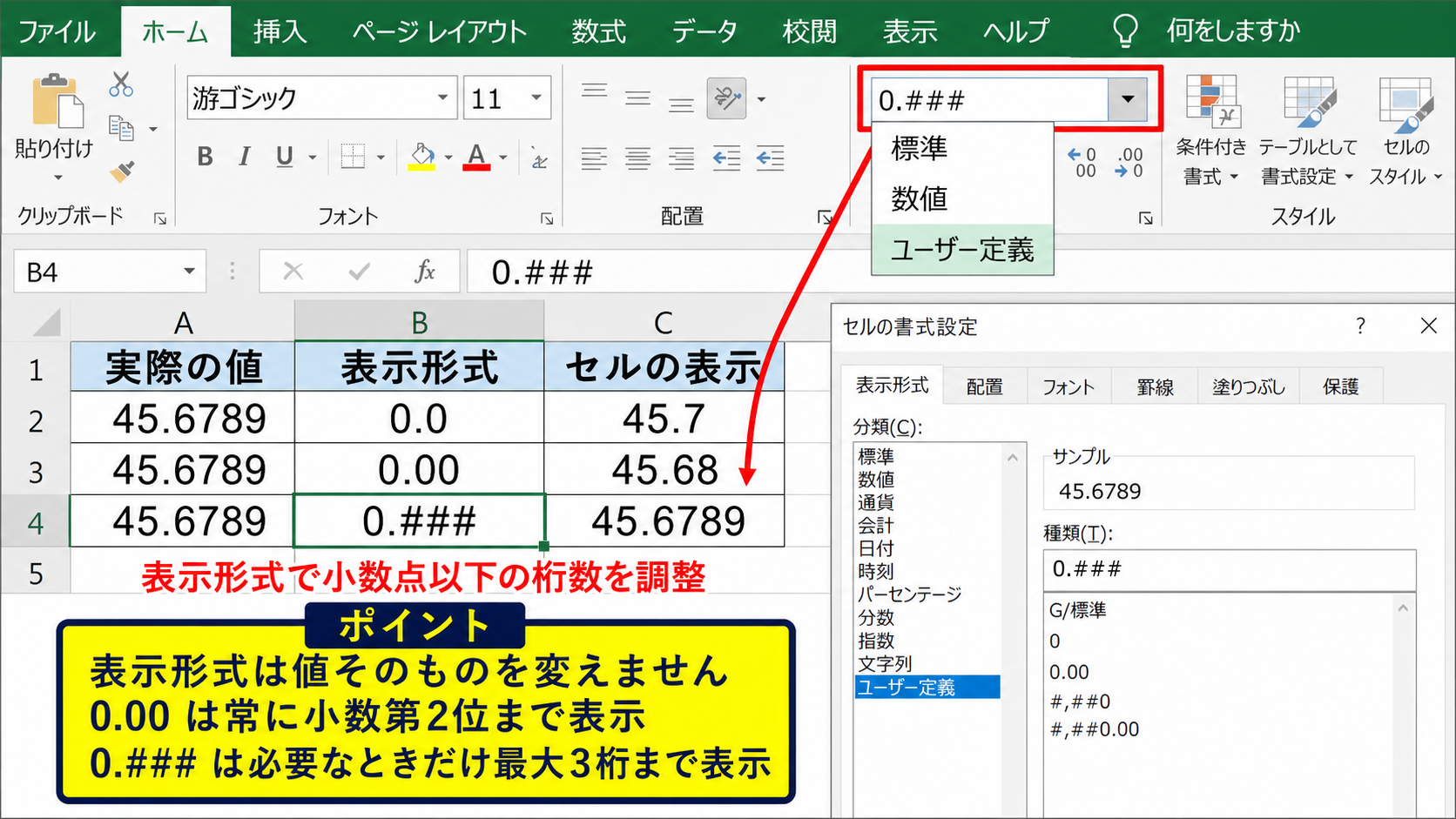The image size is (1456, 819).
Task: Open the number format dropdown arrow
Action: (x=1128, y=99)
